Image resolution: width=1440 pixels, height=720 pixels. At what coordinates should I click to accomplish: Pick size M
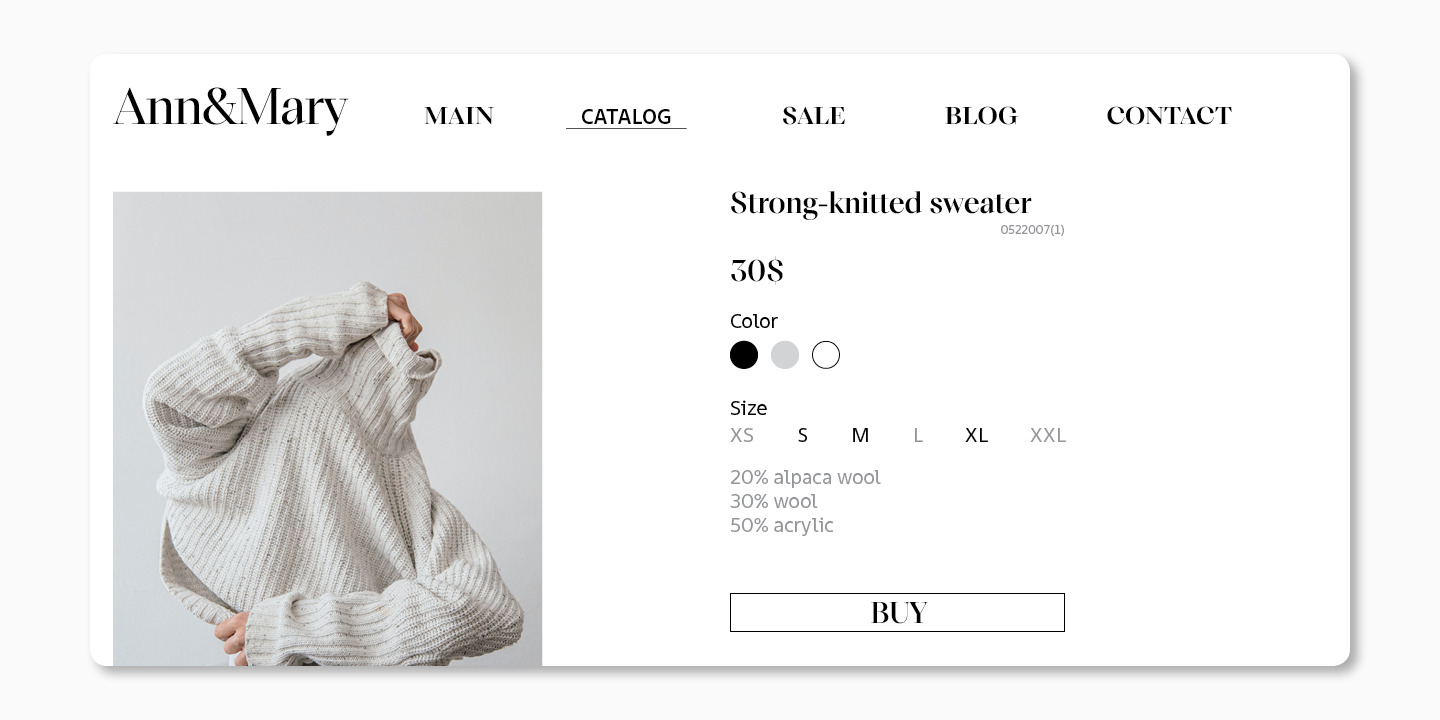[860, 435]
